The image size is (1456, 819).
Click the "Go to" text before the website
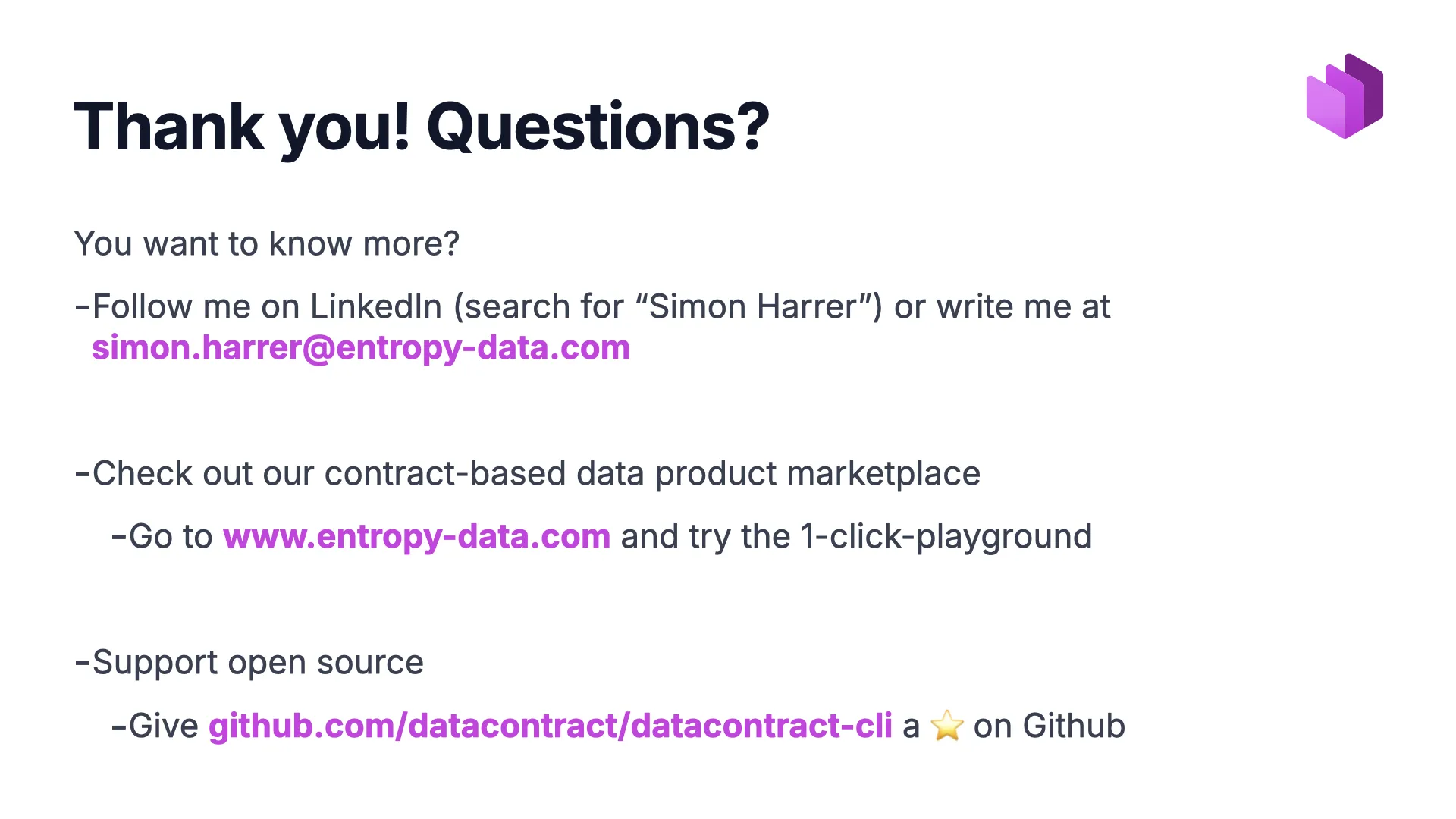point(170,537)
